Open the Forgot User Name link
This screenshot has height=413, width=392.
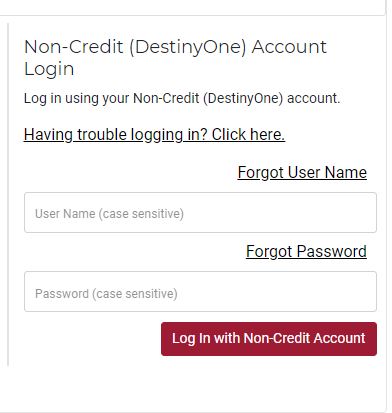point(302,173)
